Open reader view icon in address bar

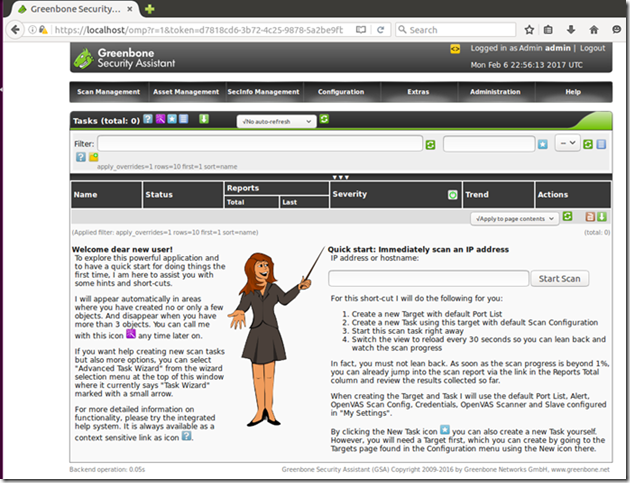coord(361,30)
